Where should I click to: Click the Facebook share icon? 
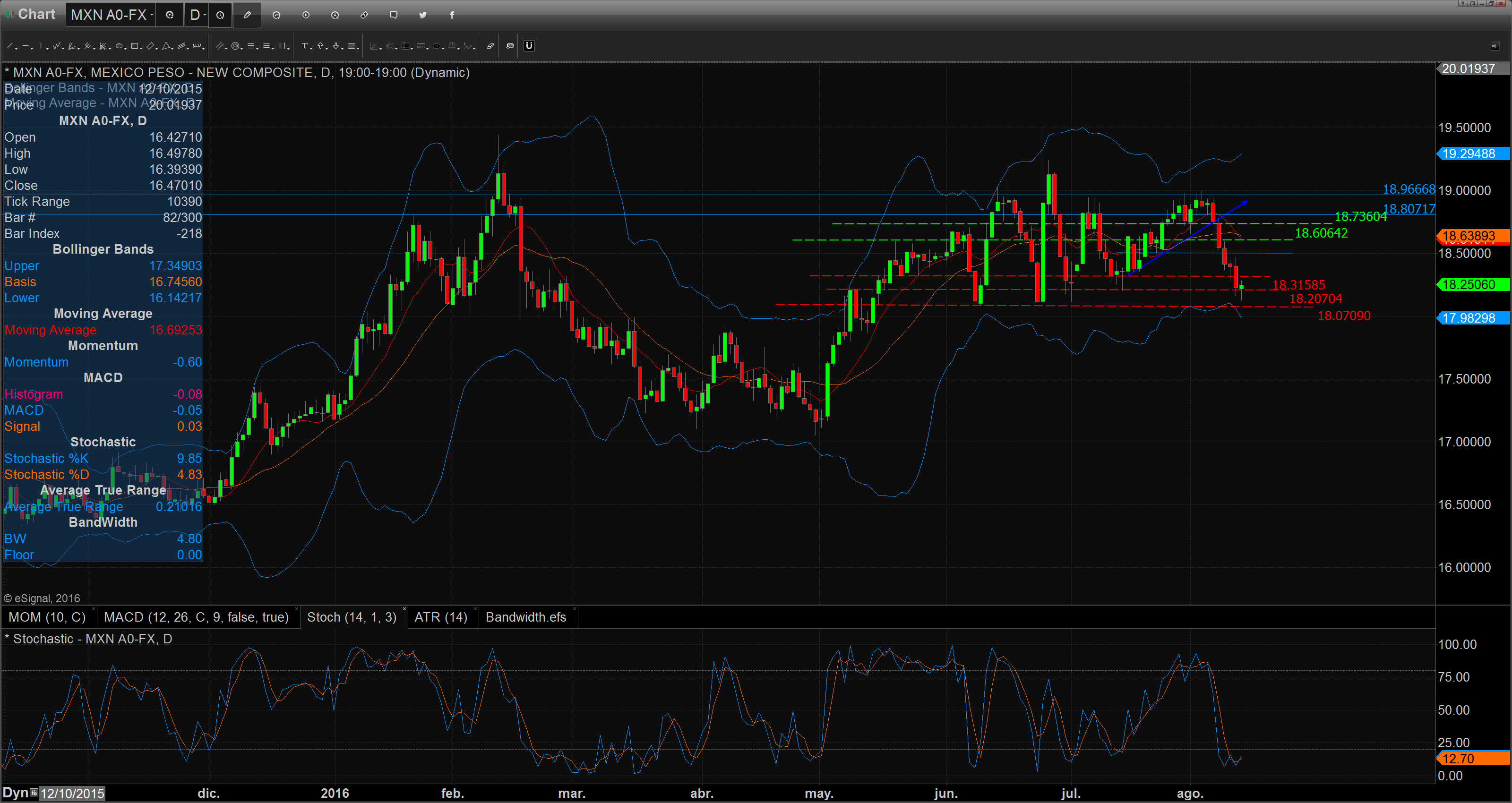[452, 15]
